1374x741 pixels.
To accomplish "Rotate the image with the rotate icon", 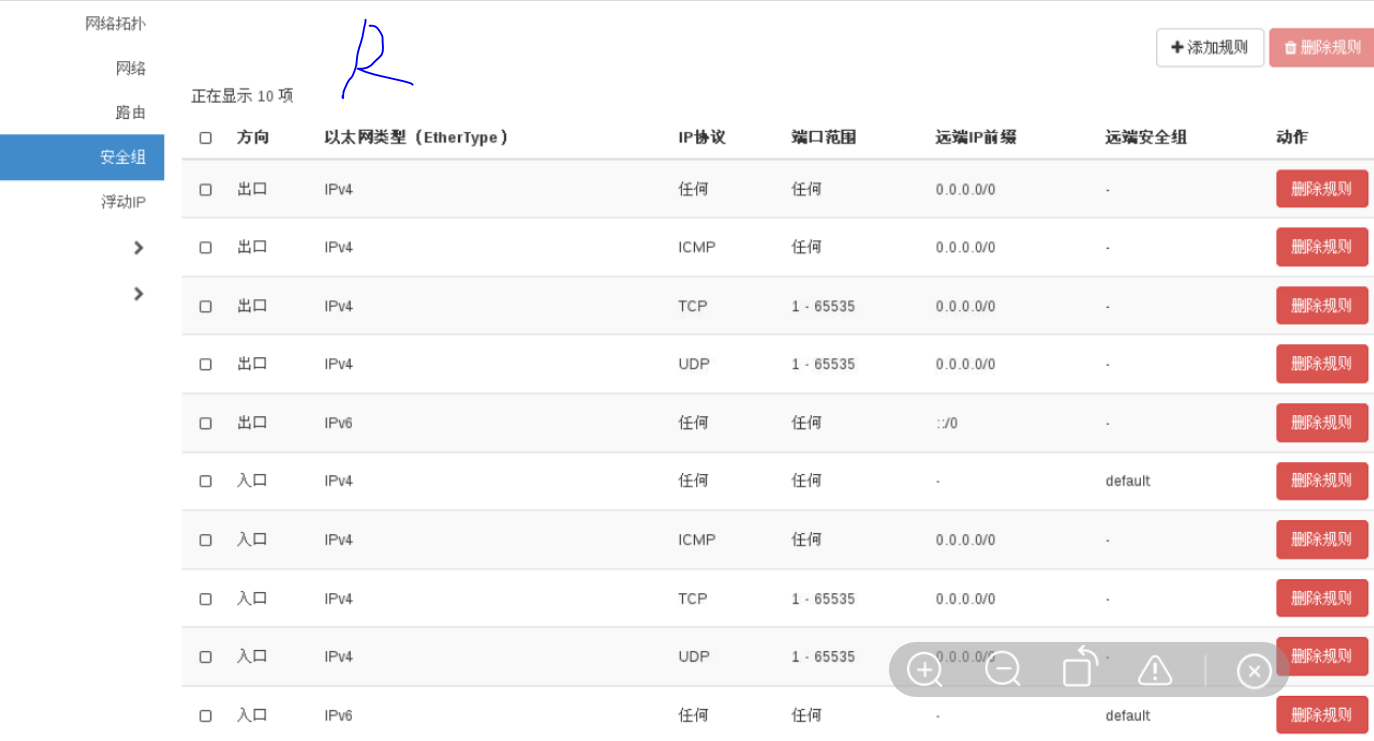I will [1079, 668].
